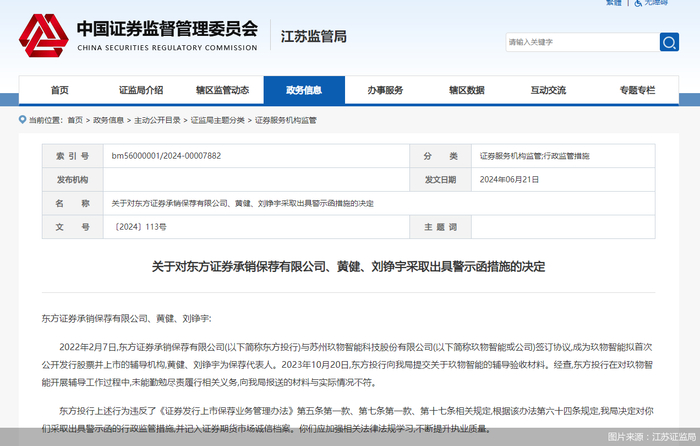Click the paragraph starting 东方投行上述行为违反了
The width and height of the screenshot is (700, 446).
click(347, 420)
